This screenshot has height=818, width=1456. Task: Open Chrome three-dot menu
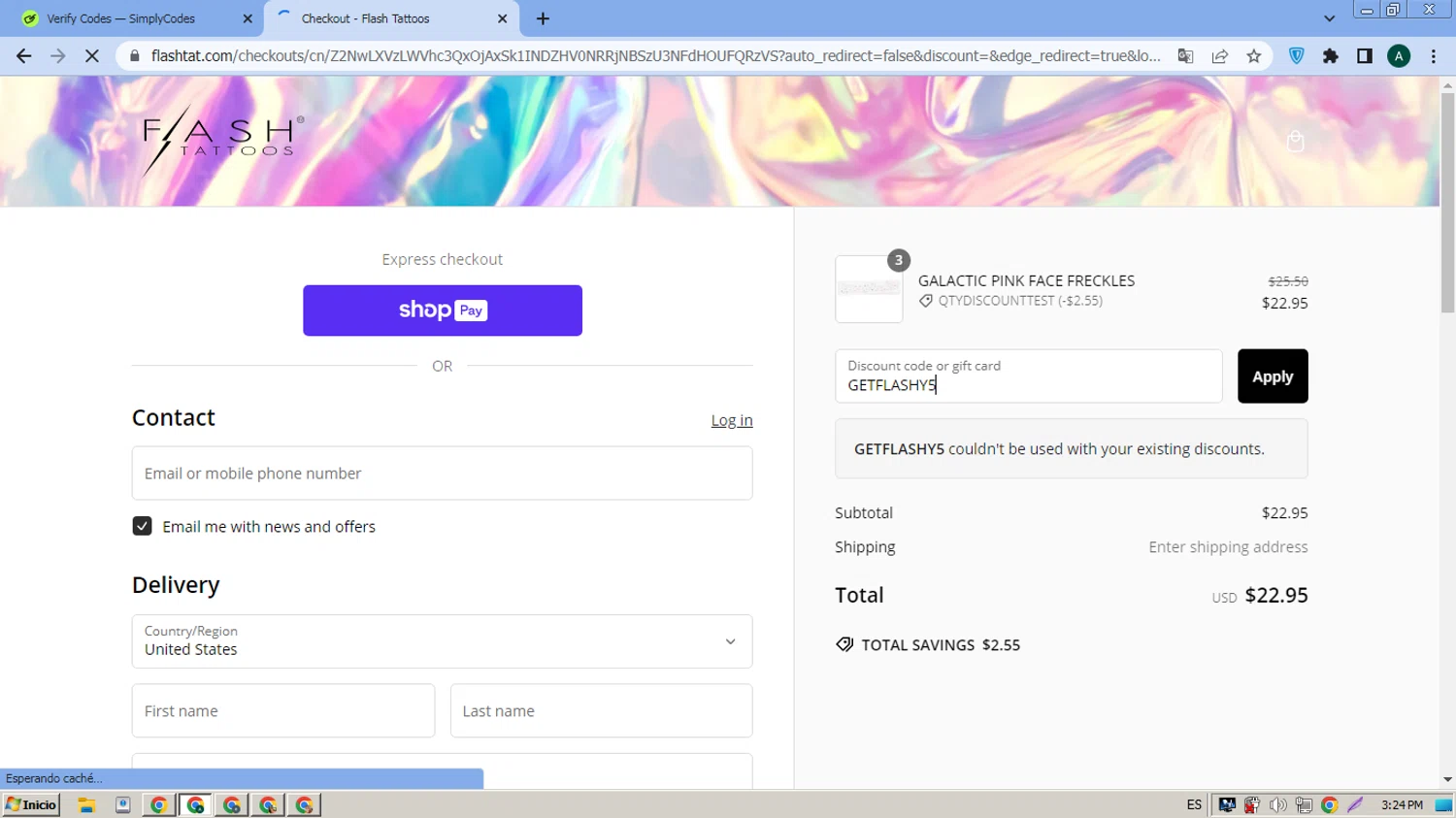click(1434, 56)
